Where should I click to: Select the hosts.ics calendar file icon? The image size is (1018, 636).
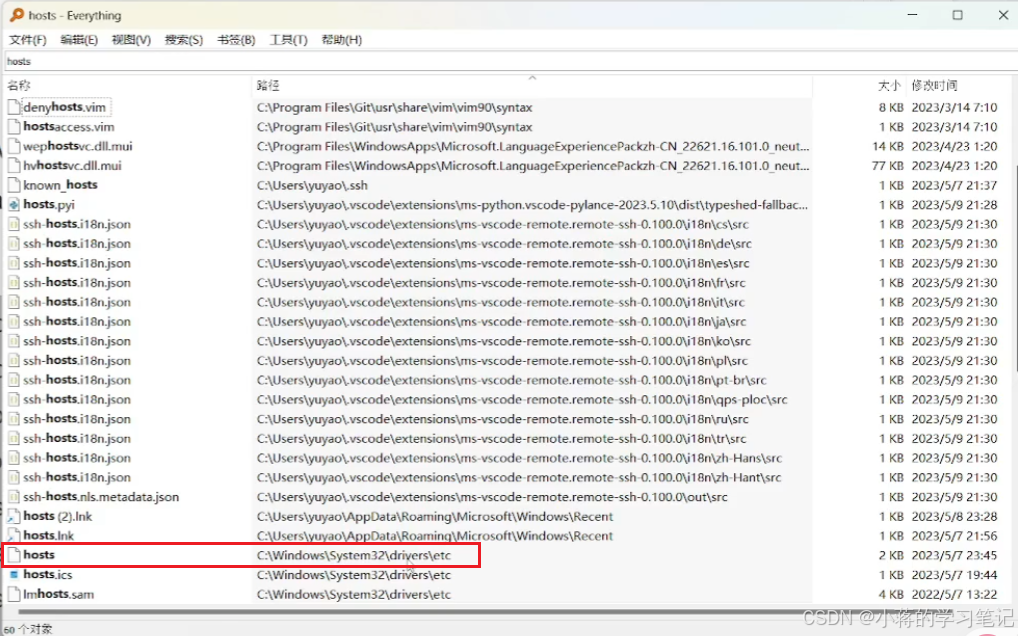tap(14, 574)
